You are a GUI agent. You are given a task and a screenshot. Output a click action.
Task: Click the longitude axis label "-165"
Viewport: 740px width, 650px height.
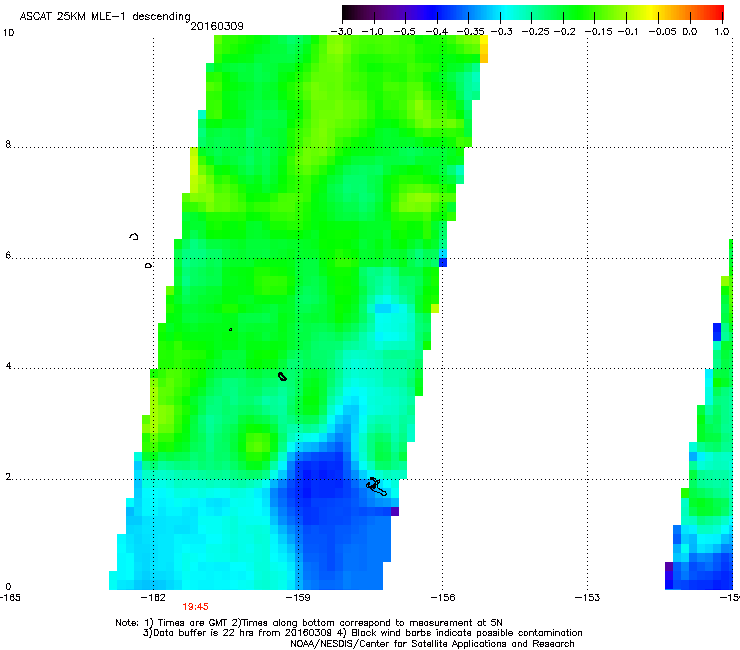(x=10, y=598)
